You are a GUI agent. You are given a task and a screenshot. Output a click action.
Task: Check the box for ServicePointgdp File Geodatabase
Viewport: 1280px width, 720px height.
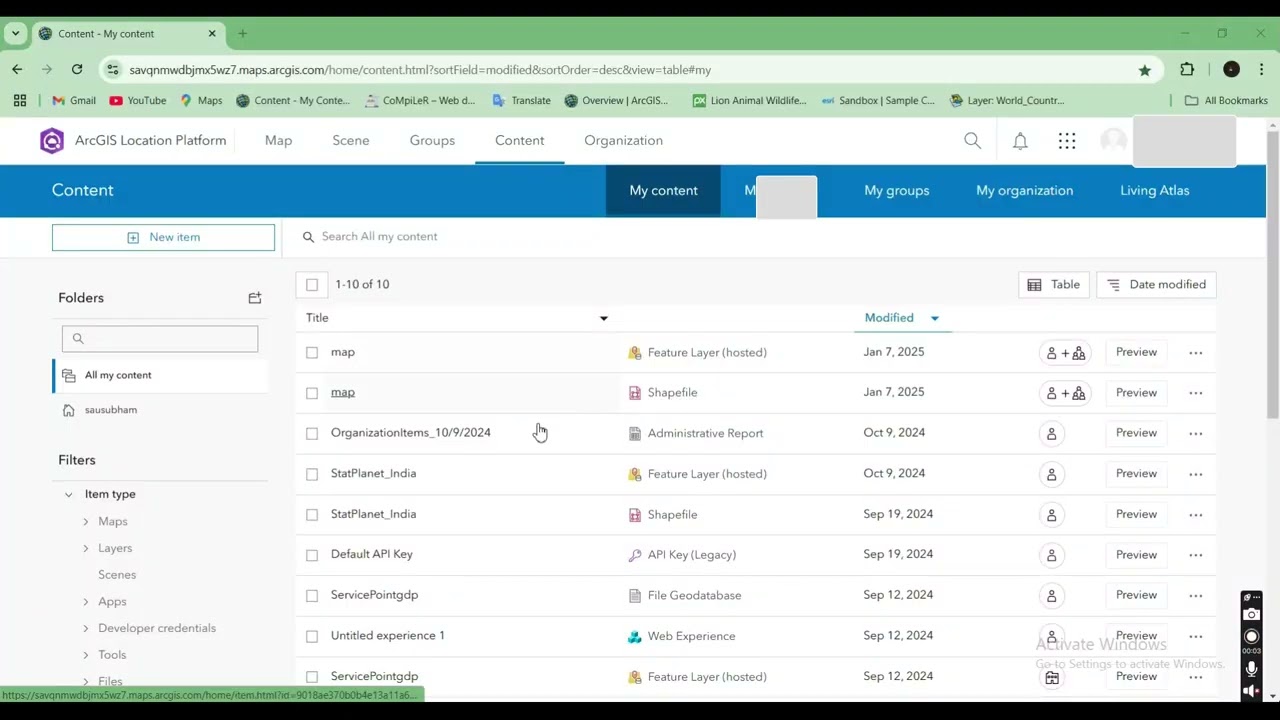click(312, 596)
